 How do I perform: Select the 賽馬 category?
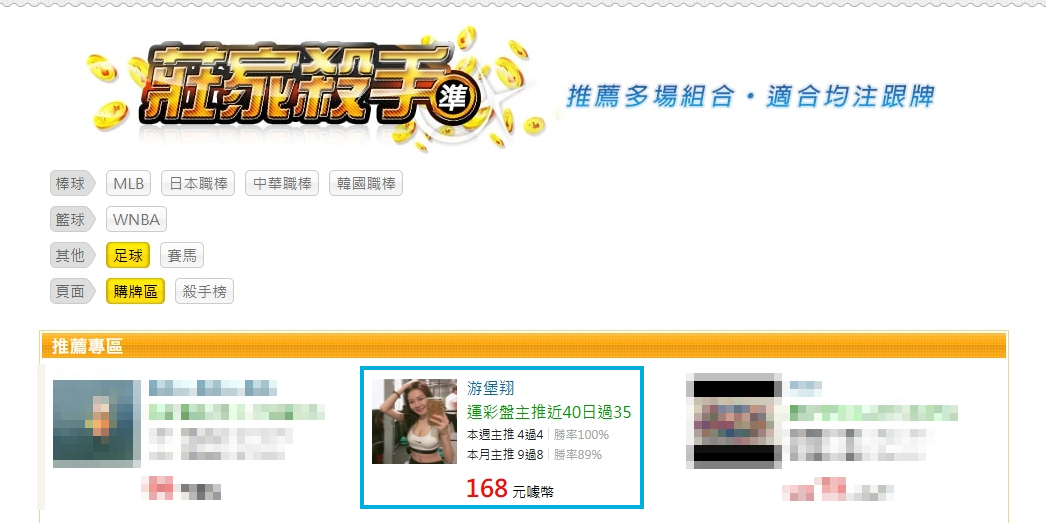(x=182, y=255)
